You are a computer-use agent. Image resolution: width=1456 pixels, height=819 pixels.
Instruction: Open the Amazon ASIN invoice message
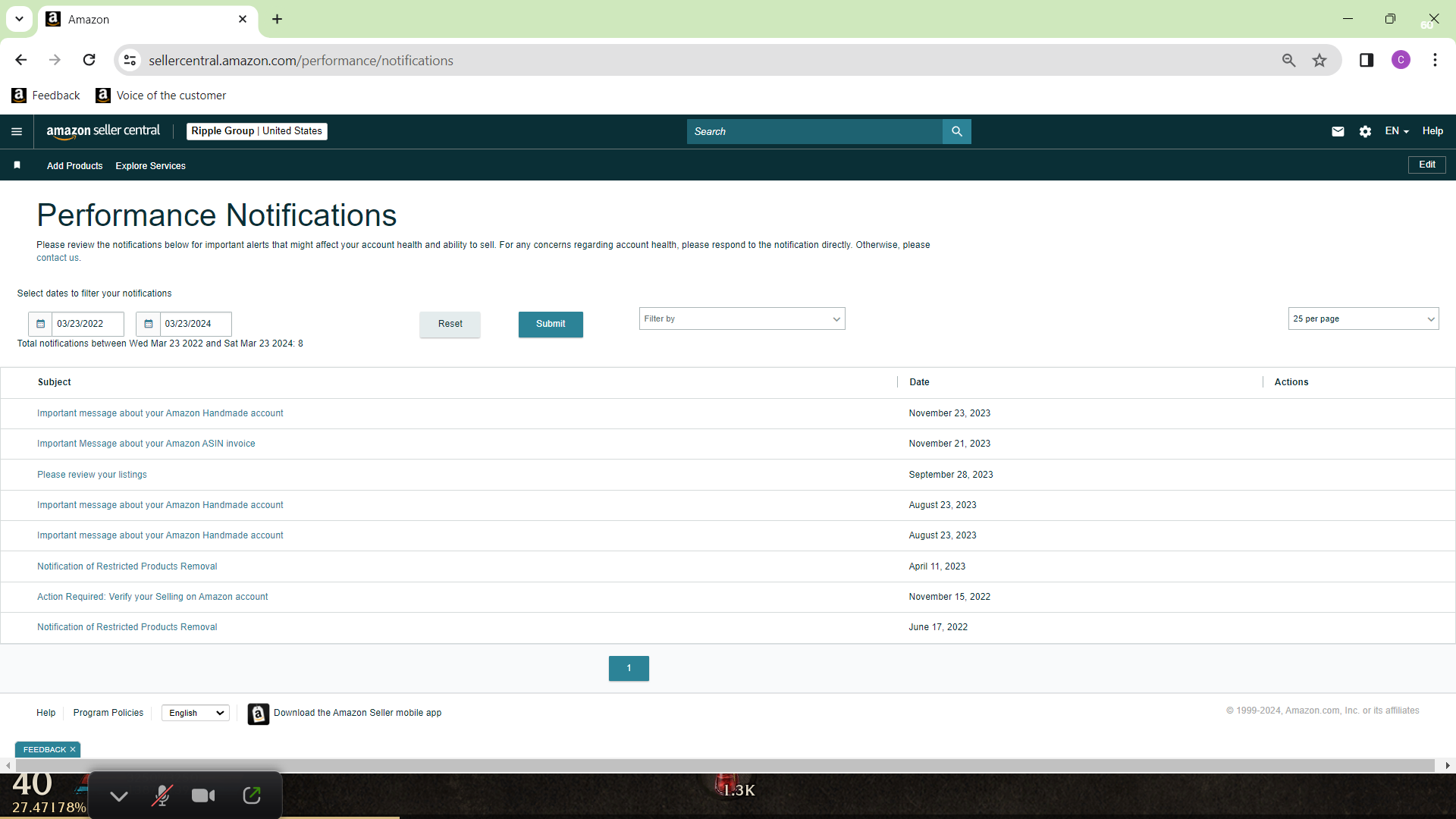[146, 444]
